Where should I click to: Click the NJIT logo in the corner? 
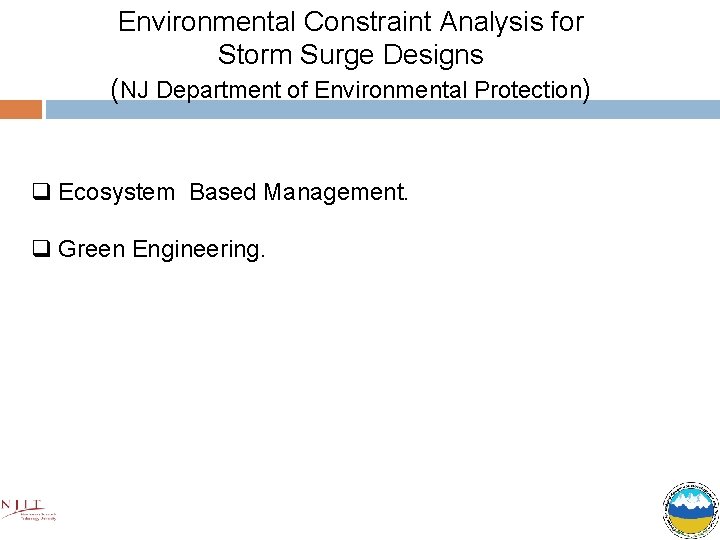tap(29, 510)
